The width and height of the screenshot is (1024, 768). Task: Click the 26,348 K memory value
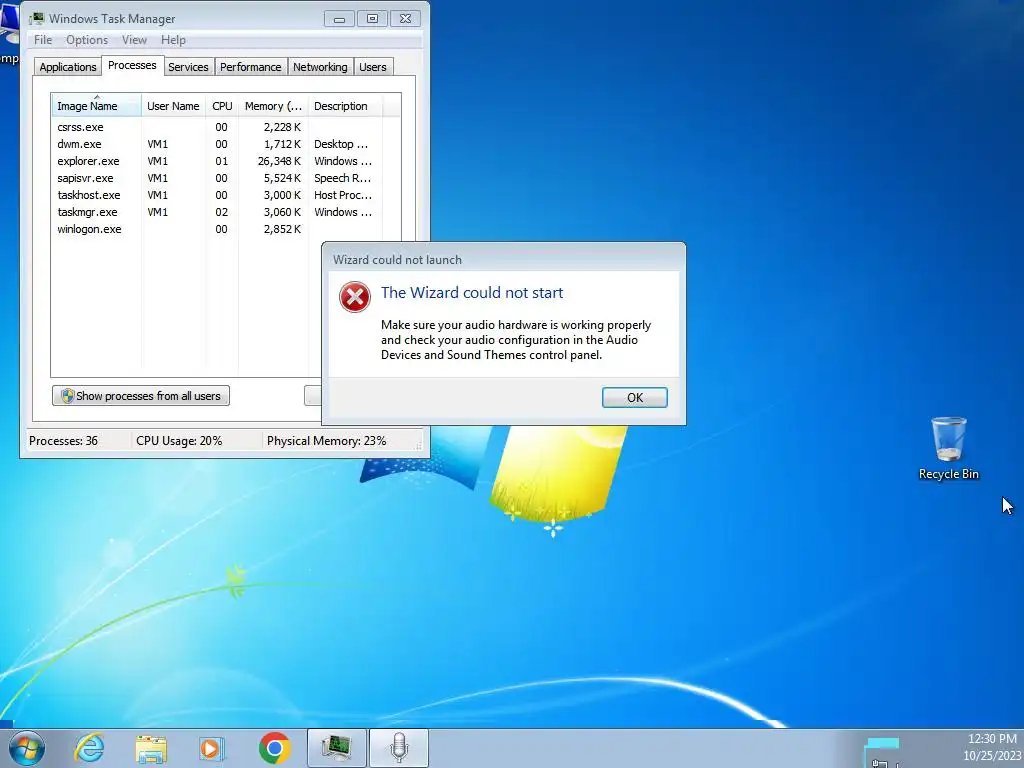coord(279,161)
